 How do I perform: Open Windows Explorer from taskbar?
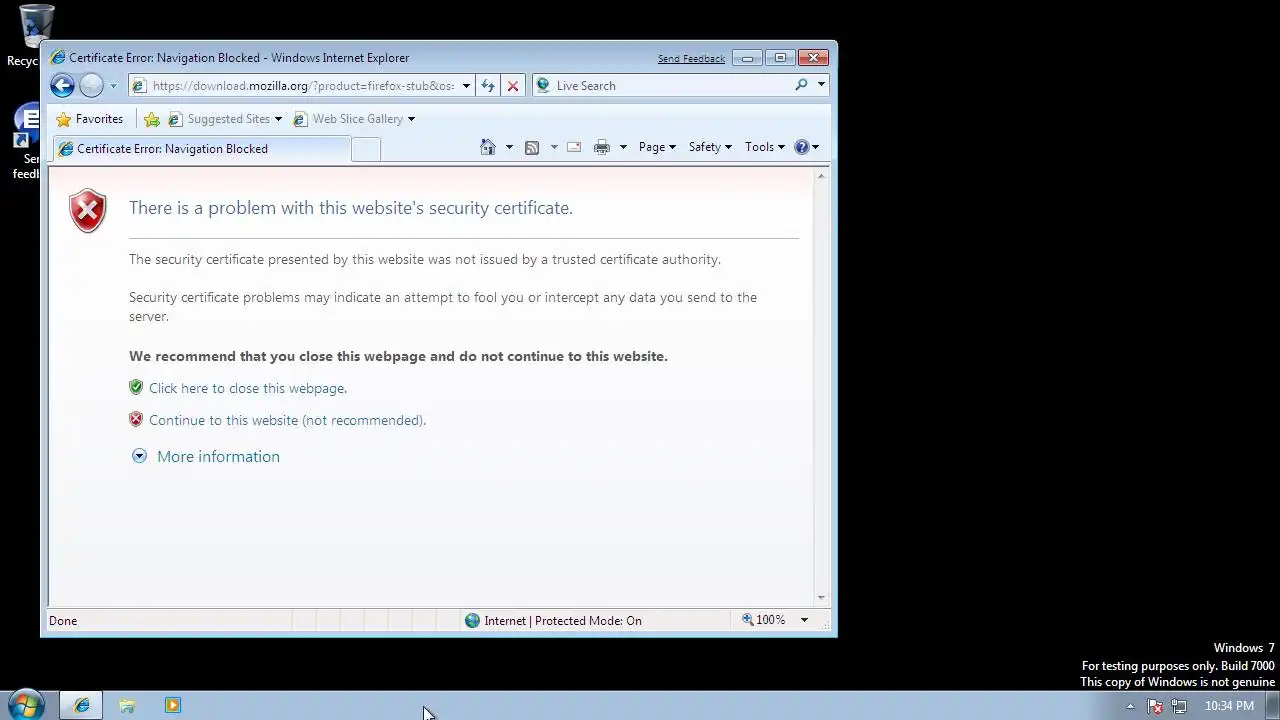click(x=127, y=706)
